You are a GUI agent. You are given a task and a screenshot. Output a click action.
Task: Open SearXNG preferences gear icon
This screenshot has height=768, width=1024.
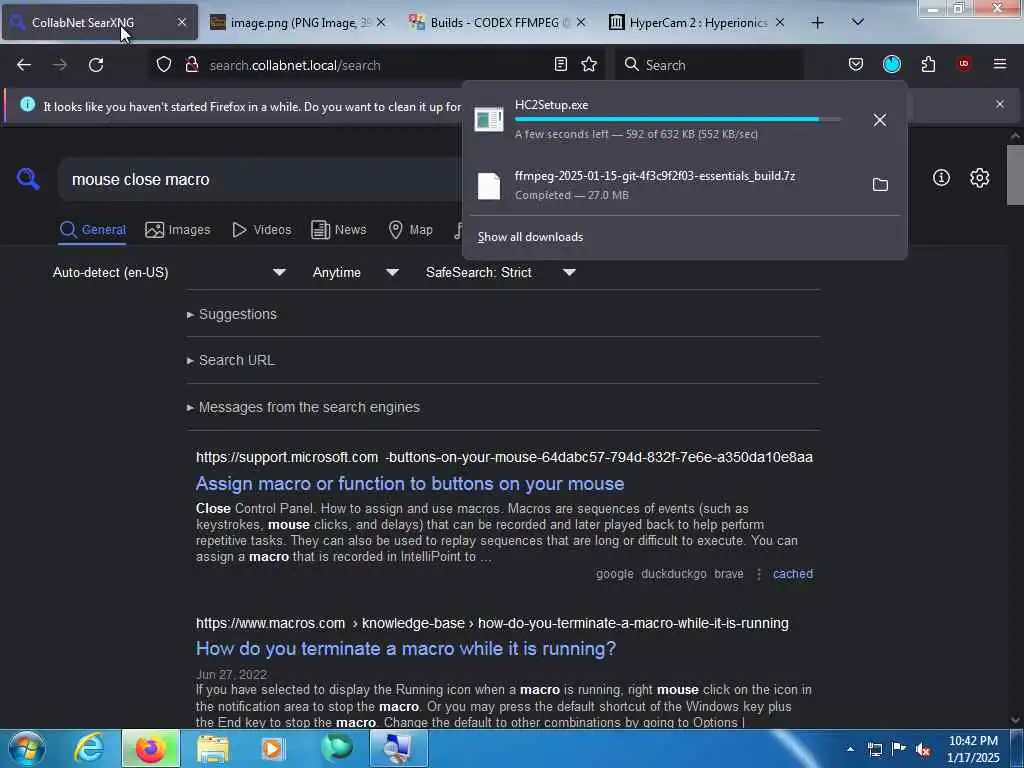tap(979, 178)
